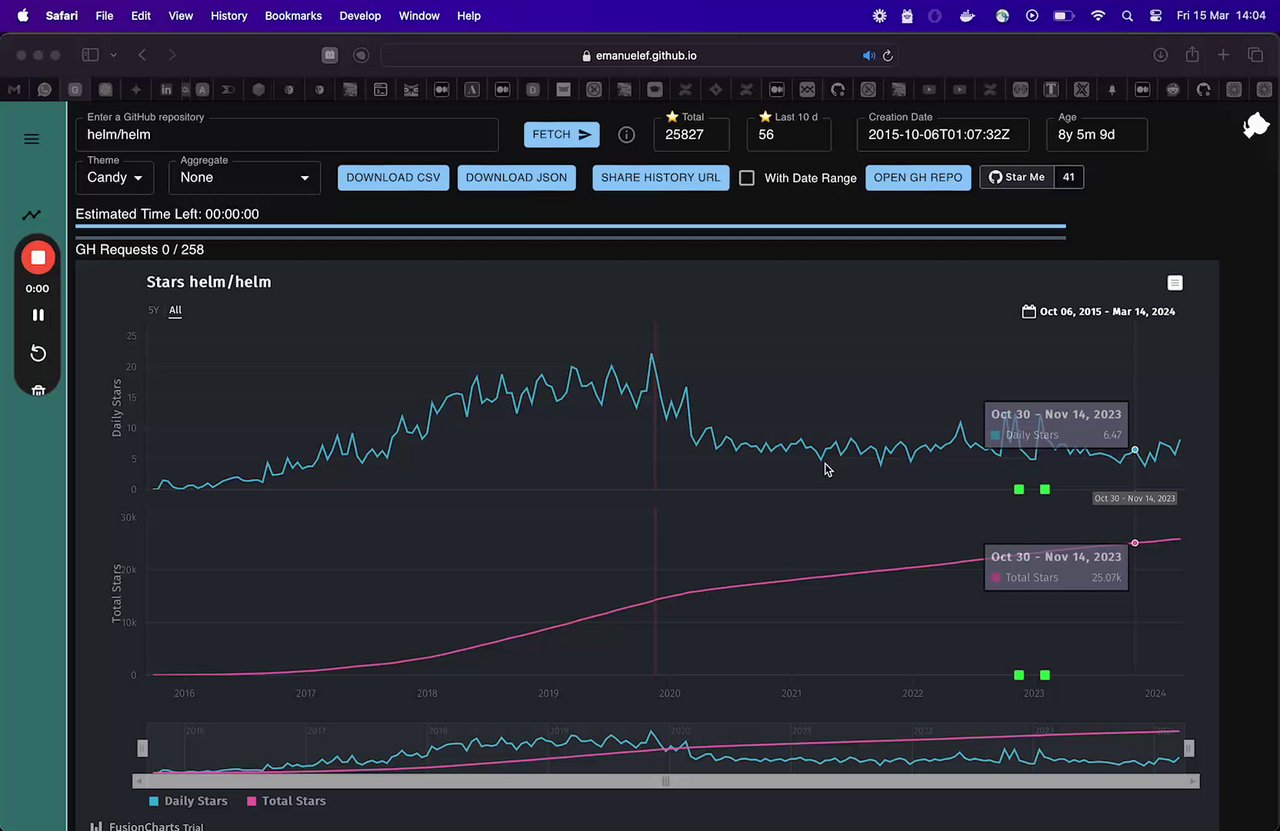This screenshot has width=1280, height=831.
Task: Click the LinkedIn pinned tab icon
Action: pos(166,89)
